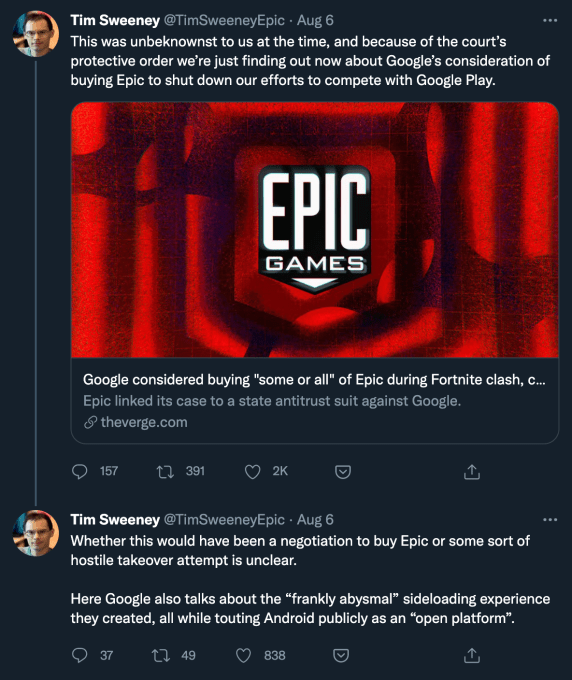Open the more options menu on first tweet
The height and width of the screenshot is (680, 572).
point(550,20)
